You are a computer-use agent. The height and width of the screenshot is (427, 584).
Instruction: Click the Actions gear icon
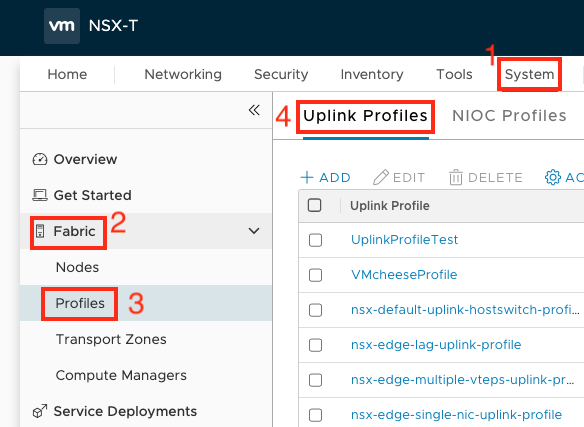(553, 177)
